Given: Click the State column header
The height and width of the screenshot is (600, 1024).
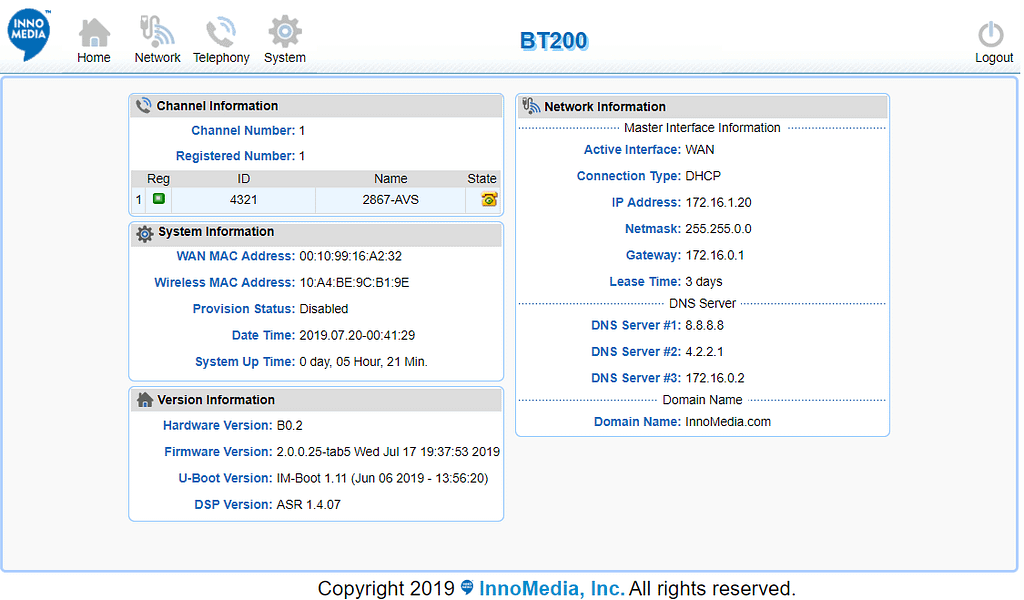Looking at the screenshot, I should [x=482, y=178].
